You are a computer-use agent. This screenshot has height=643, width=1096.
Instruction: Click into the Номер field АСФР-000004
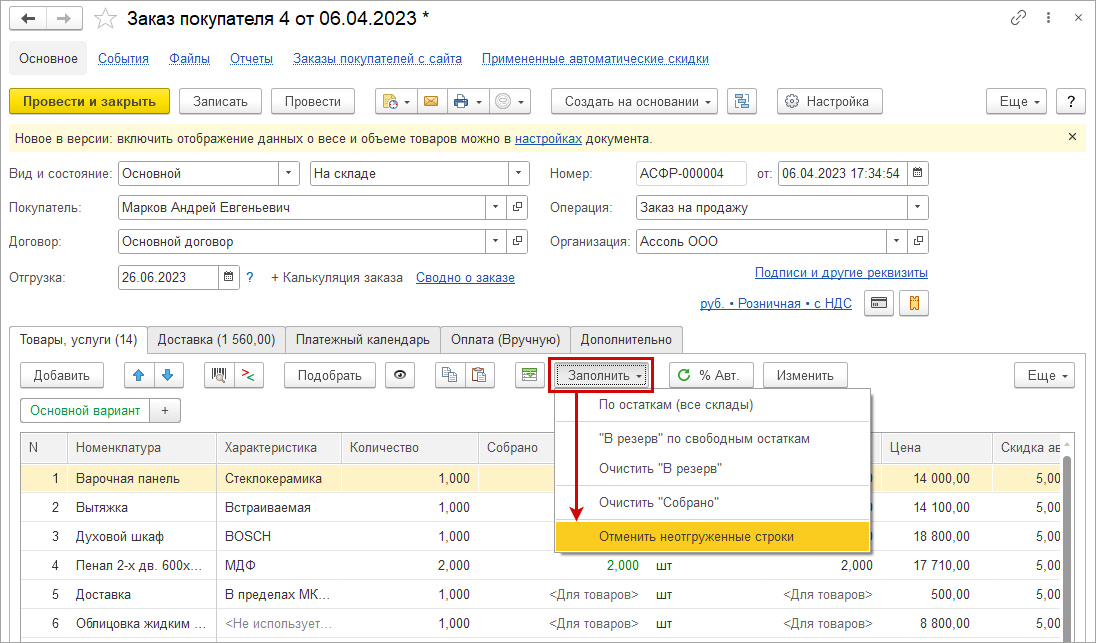coord(691,173)
